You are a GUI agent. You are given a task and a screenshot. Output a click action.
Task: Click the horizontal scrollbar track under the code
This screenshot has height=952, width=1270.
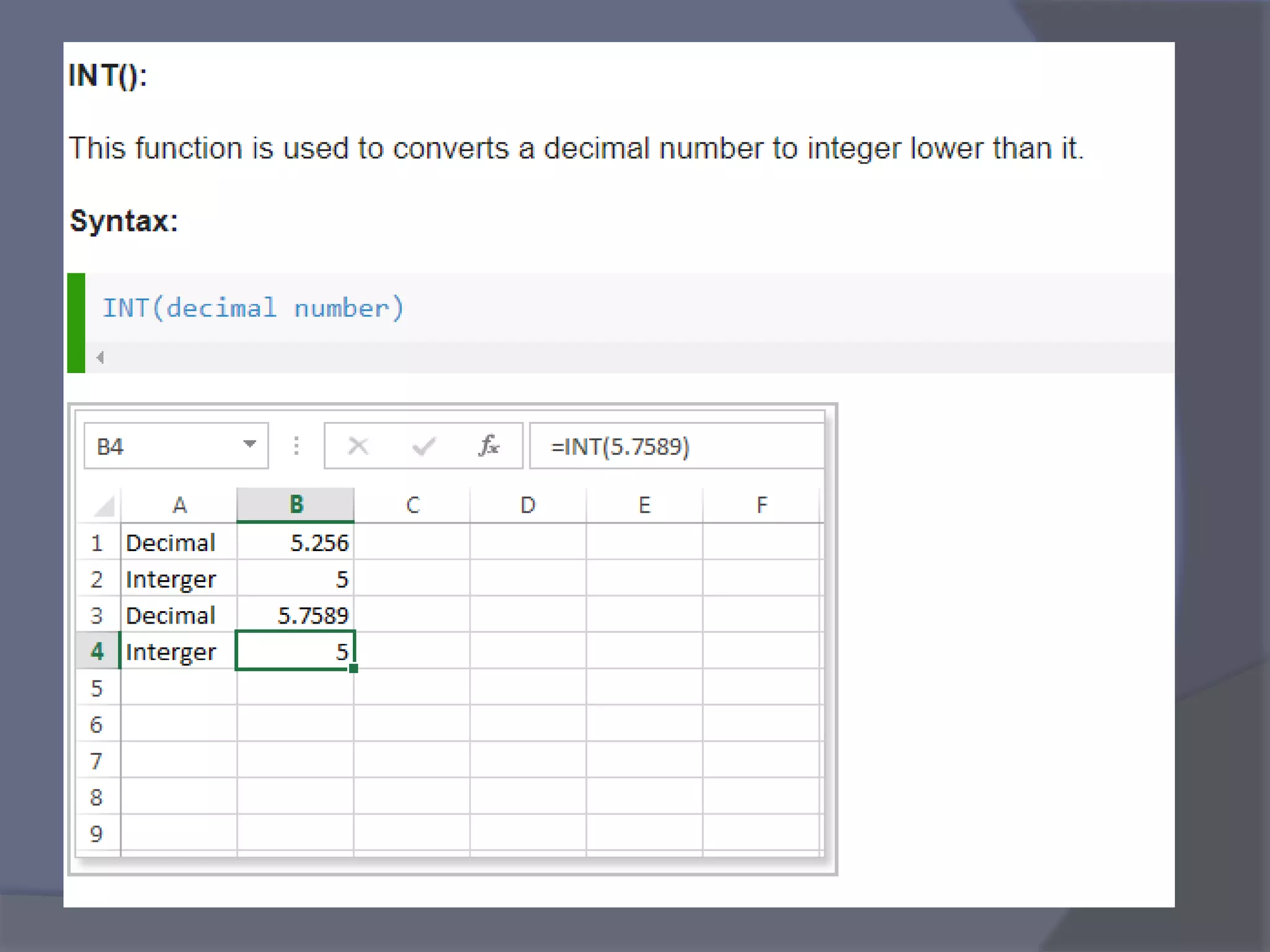pos(620,358)
